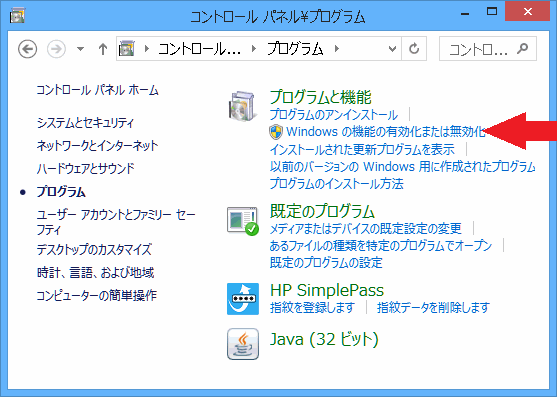557x397 pixels.
Task: Open デスクトップのカスタマイズ category
Action: [x=94, y=250]
